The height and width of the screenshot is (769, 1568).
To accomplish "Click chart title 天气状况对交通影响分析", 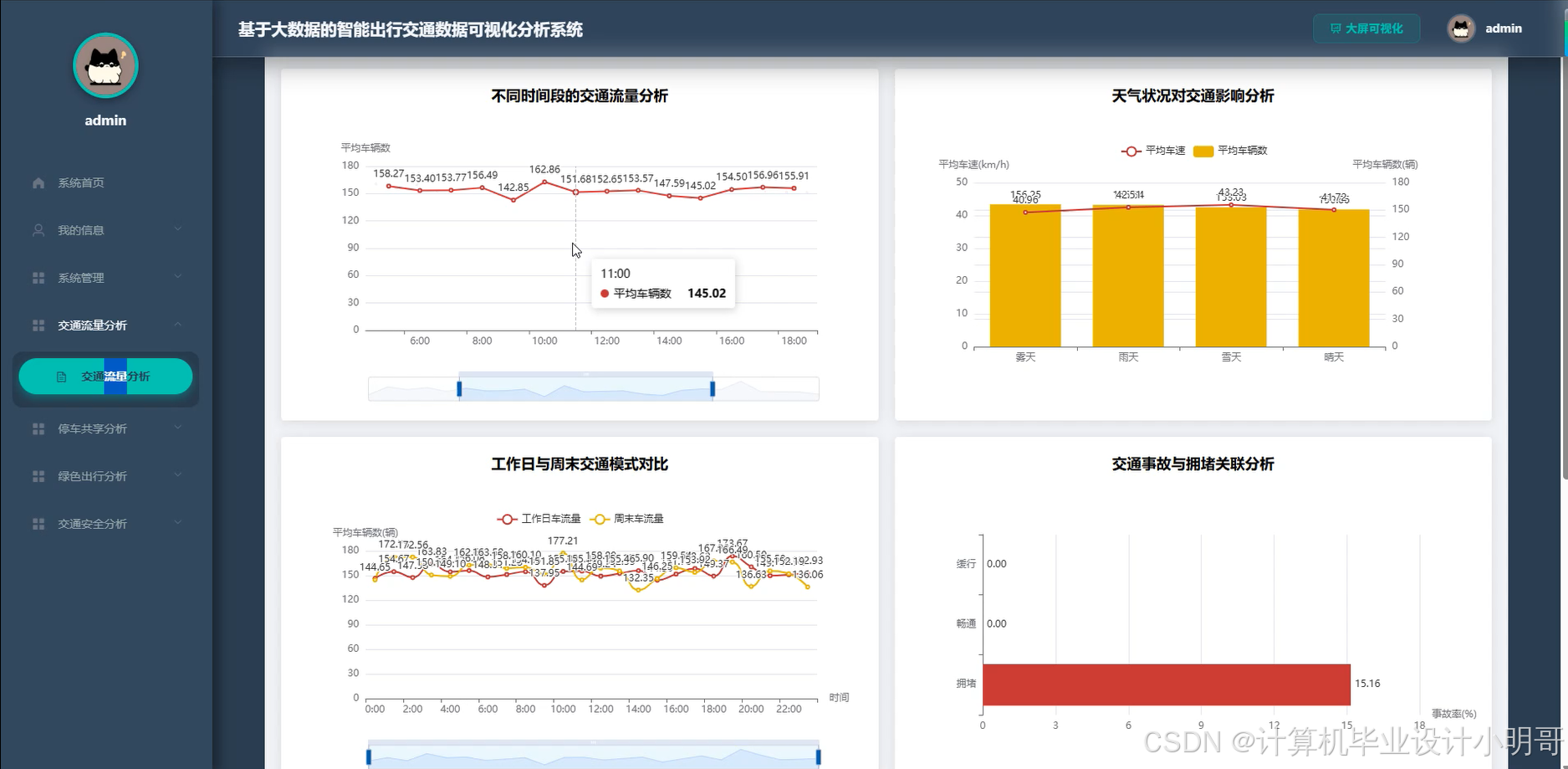I will [x=1193, y=96].
